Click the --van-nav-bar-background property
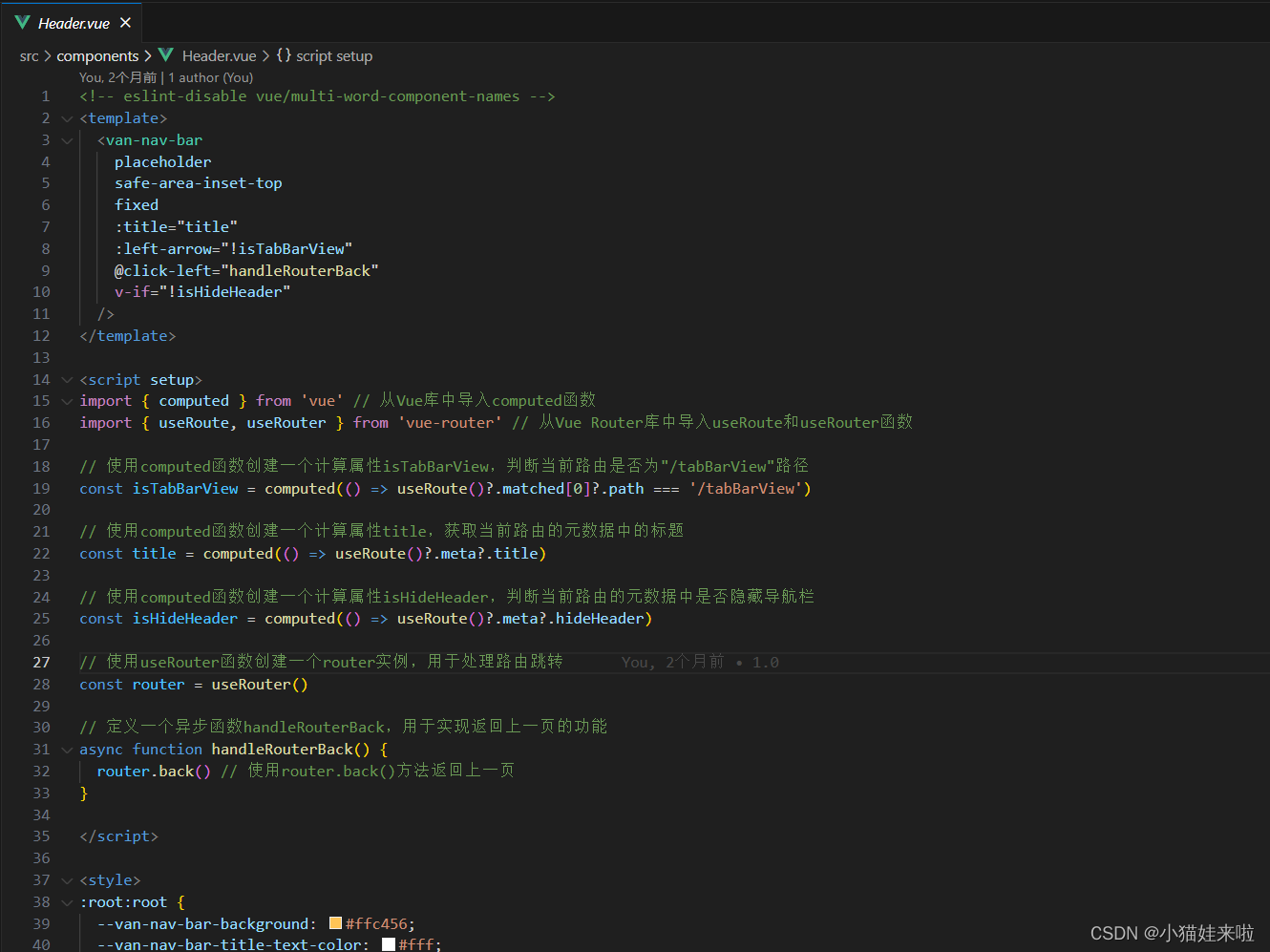The width and height of the screenshot is (1270, 952). [202, 924]
